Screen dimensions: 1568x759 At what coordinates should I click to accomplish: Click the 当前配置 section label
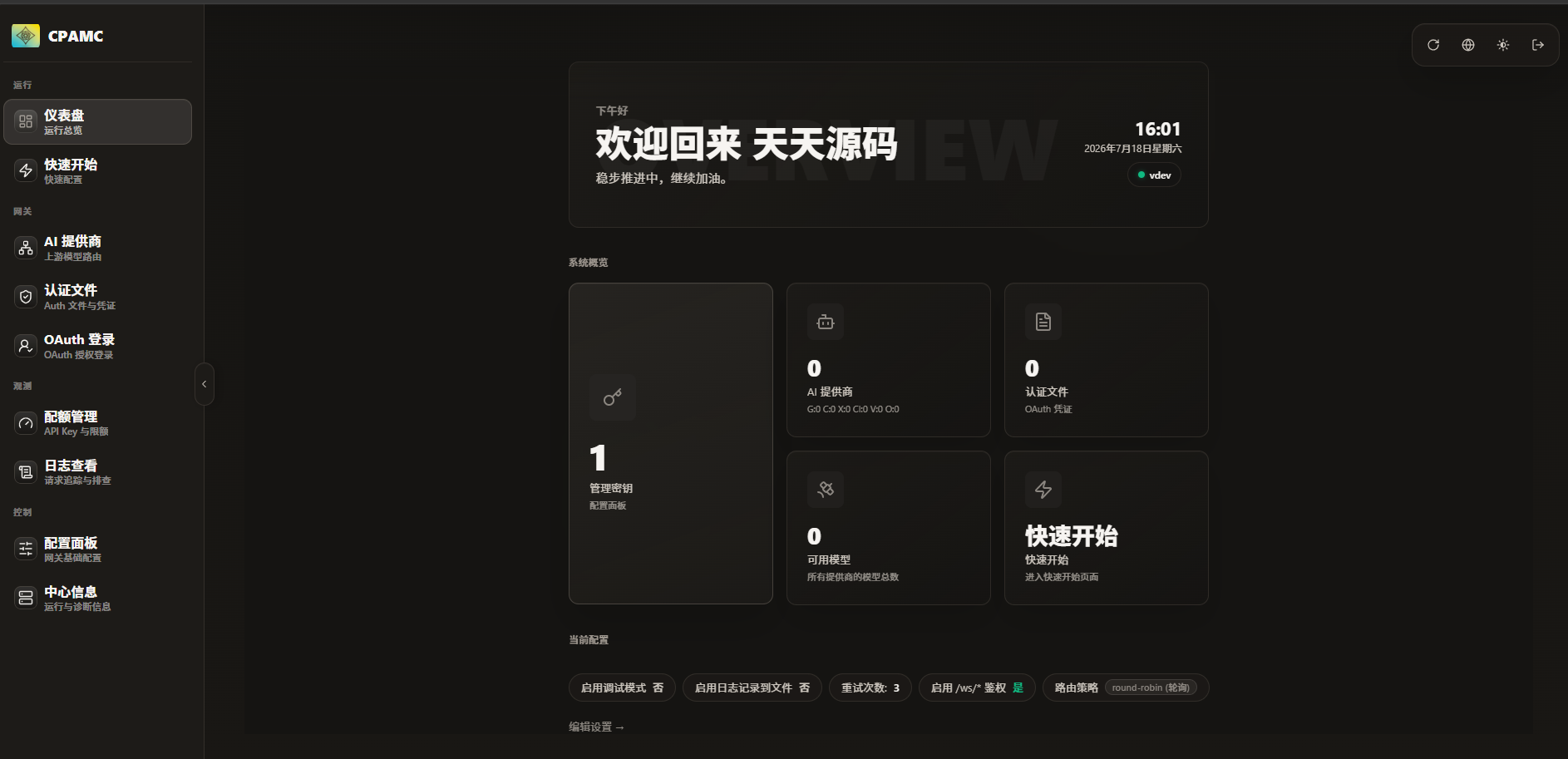coord(589,640)
